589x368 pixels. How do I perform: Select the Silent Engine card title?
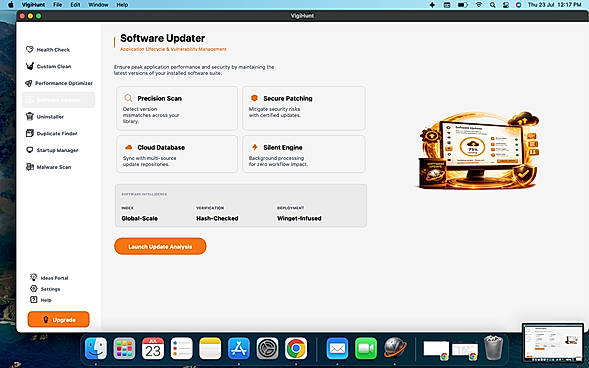click(283, 148)
